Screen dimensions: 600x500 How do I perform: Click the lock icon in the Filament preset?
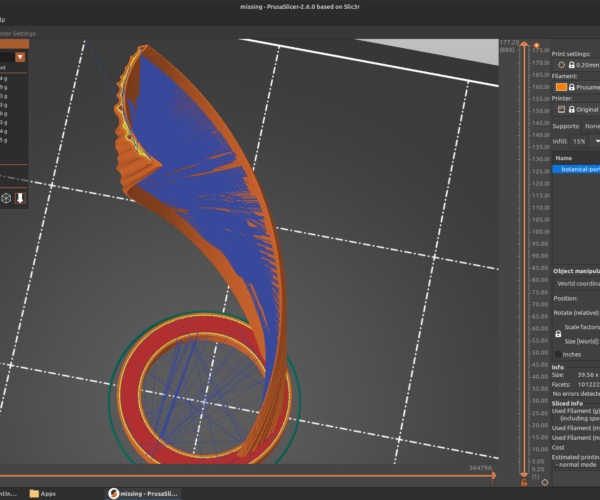tap(572, 87)
